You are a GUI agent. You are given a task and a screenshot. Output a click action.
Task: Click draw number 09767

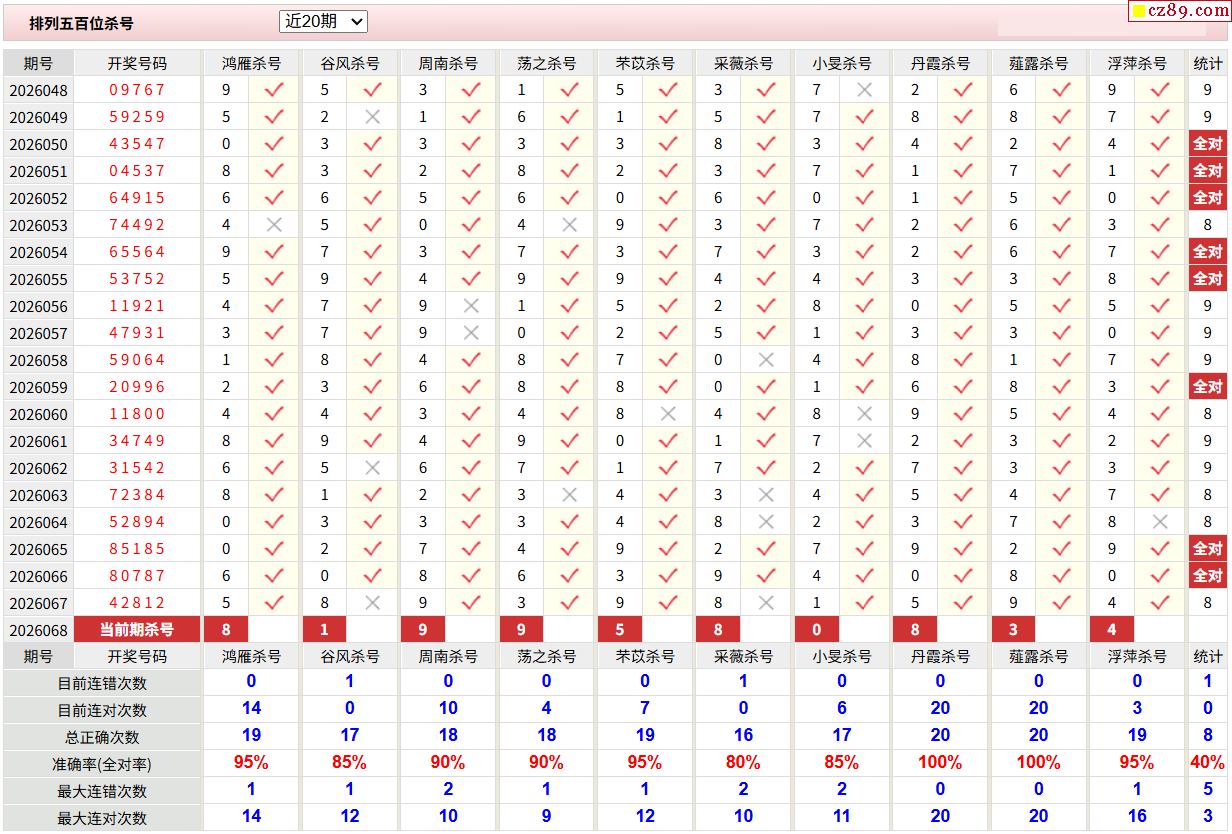coord(137,89)
